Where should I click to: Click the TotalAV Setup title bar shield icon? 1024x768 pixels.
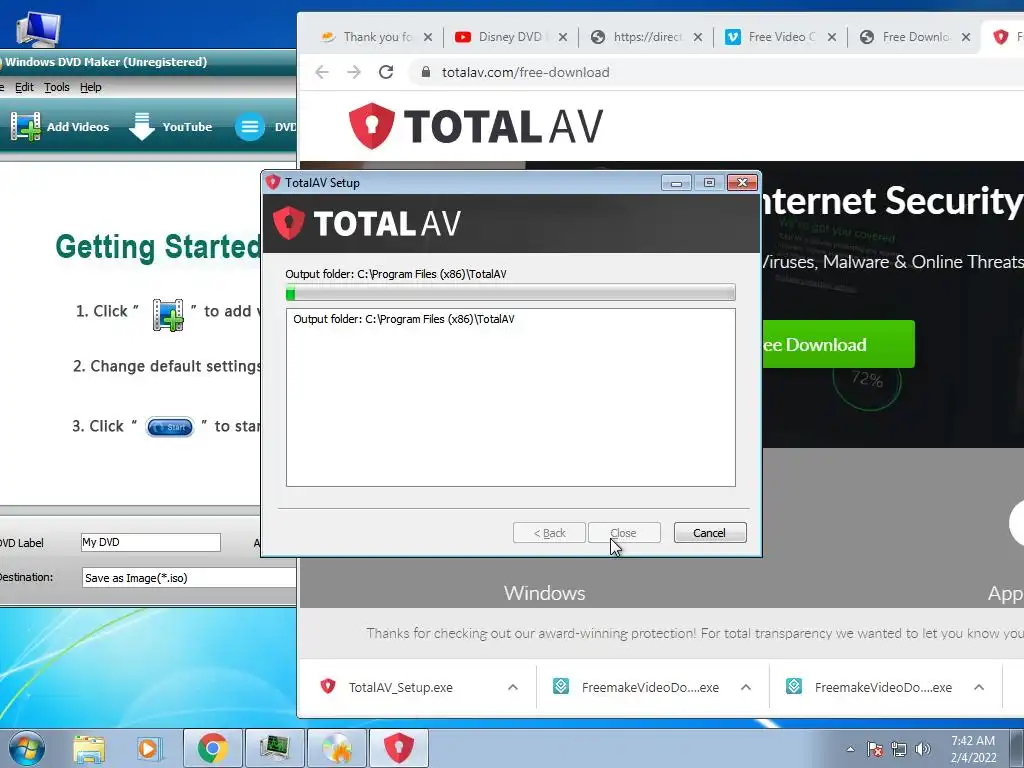pyautogui.click(x=273, y=182)
